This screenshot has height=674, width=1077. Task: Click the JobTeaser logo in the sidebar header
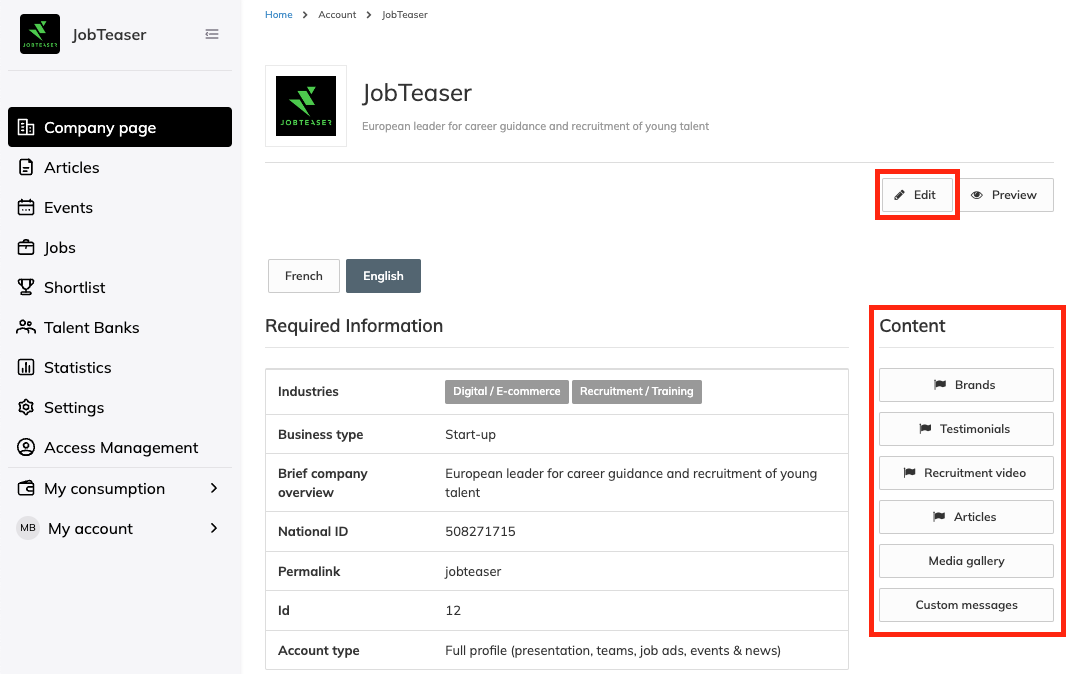pyautogui.click(x=40, y=34)
